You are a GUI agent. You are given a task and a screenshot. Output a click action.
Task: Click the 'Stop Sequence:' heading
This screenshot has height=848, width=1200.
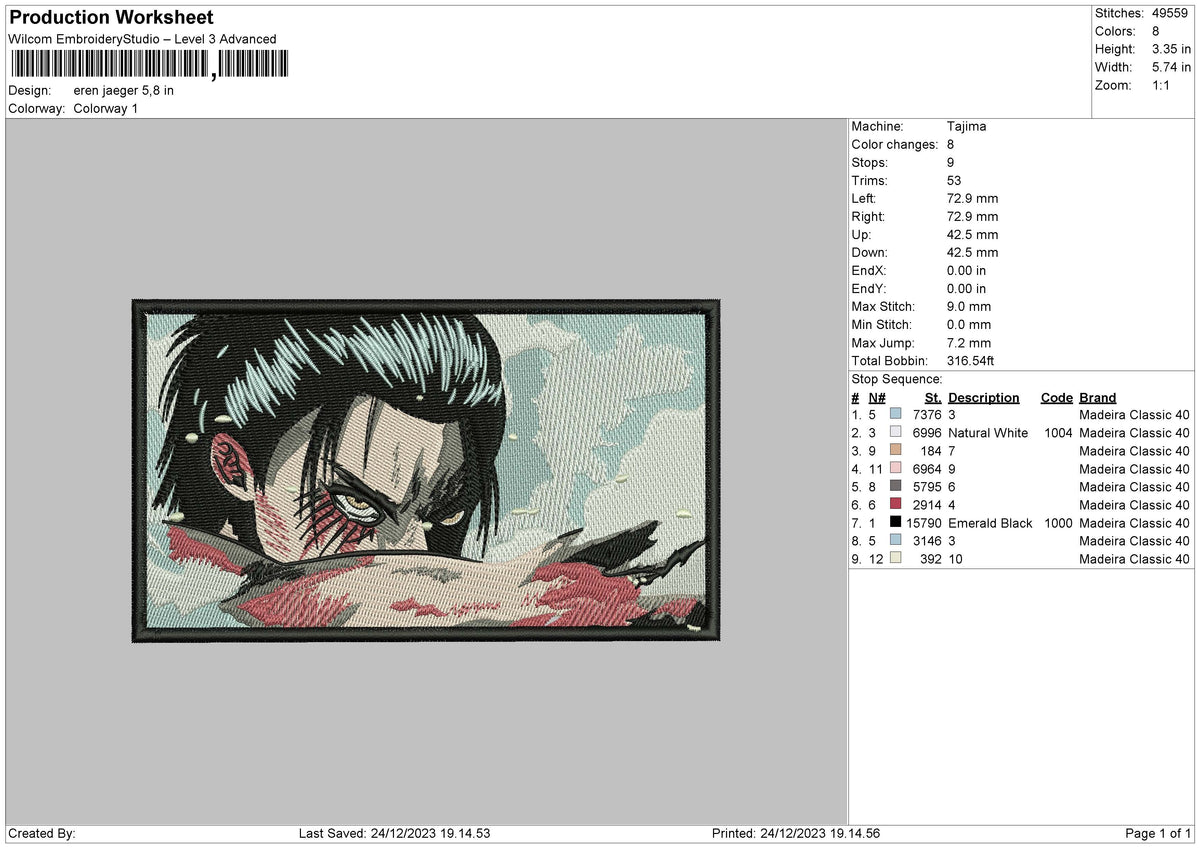897,379
